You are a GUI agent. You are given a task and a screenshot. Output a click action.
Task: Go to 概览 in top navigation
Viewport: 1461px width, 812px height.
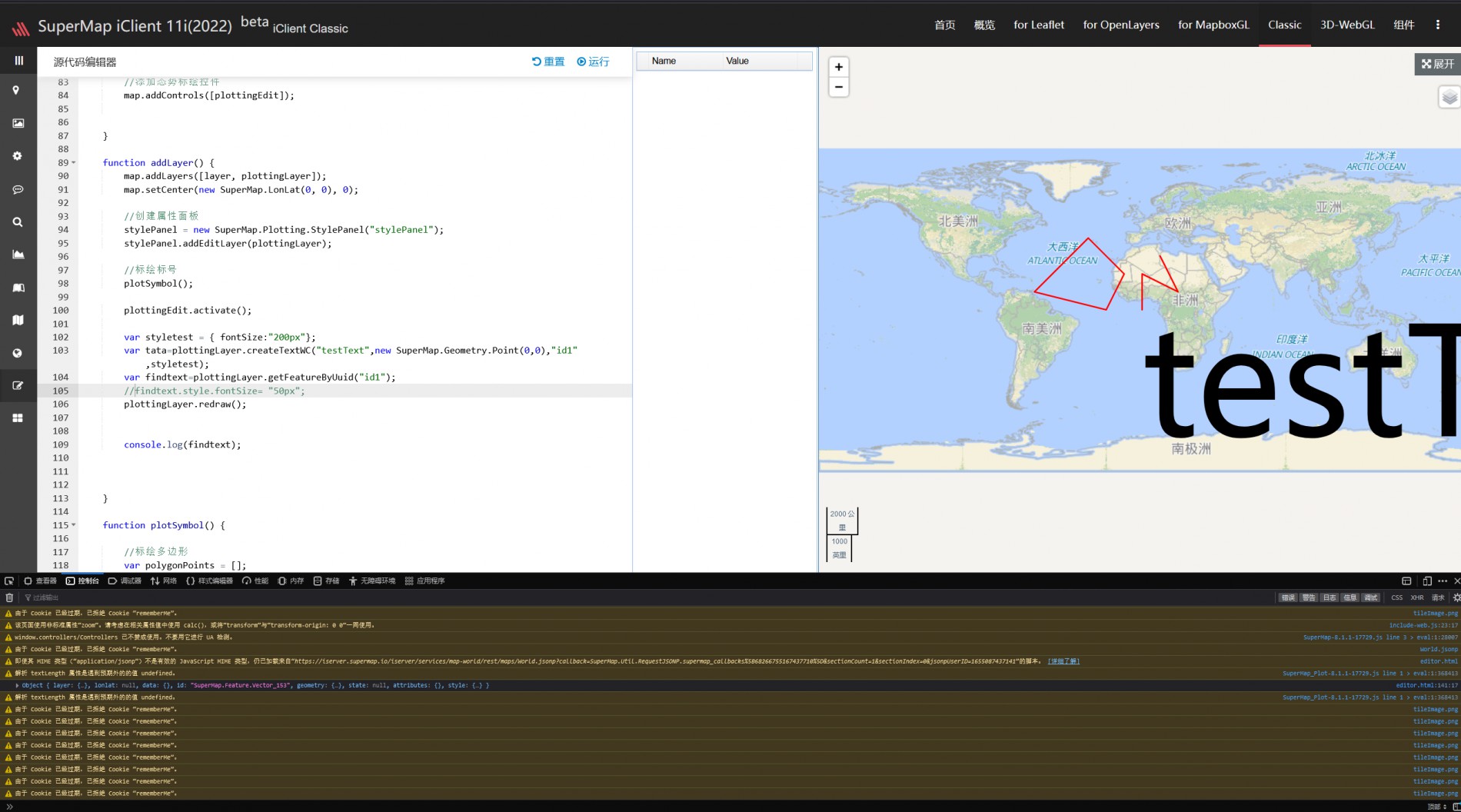coord(984,25)
